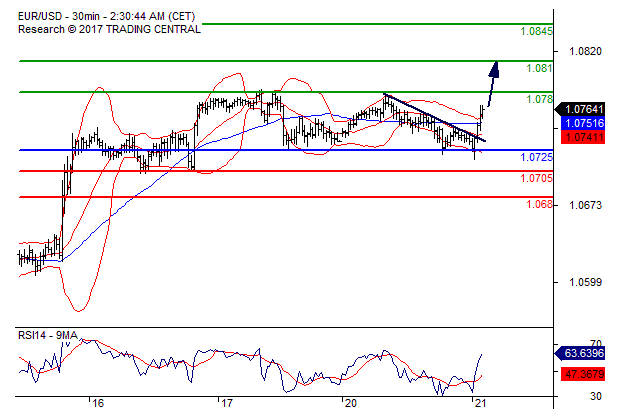Click the date label 17 on time axis
The width and height of the screenshot is (625, 417).
click(x=226, y=404)
